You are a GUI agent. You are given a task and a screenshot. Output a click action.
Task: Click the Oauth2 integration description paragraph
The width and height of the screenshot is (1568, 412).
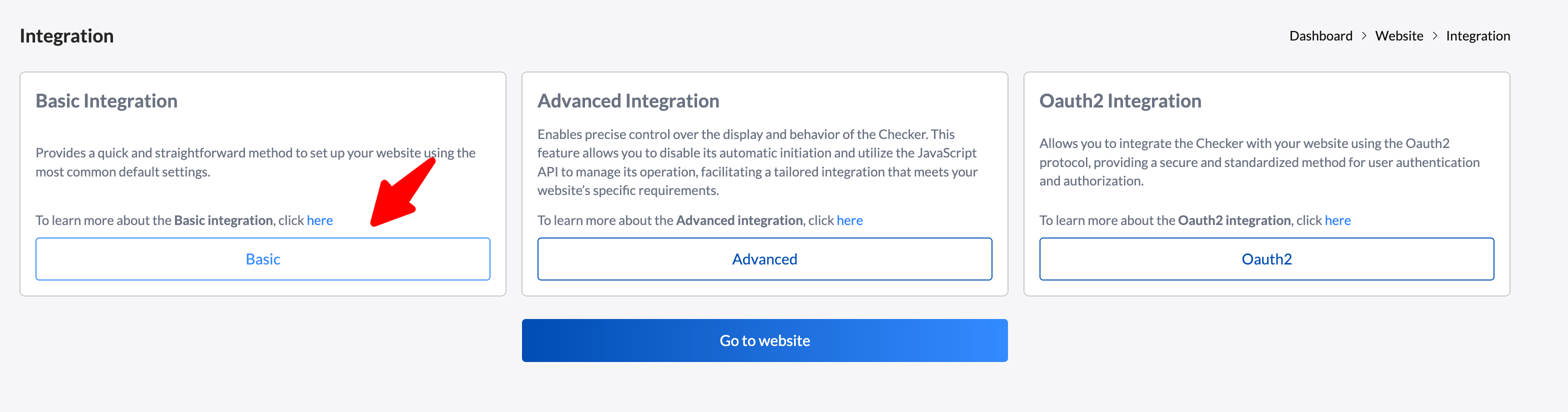1259,162
